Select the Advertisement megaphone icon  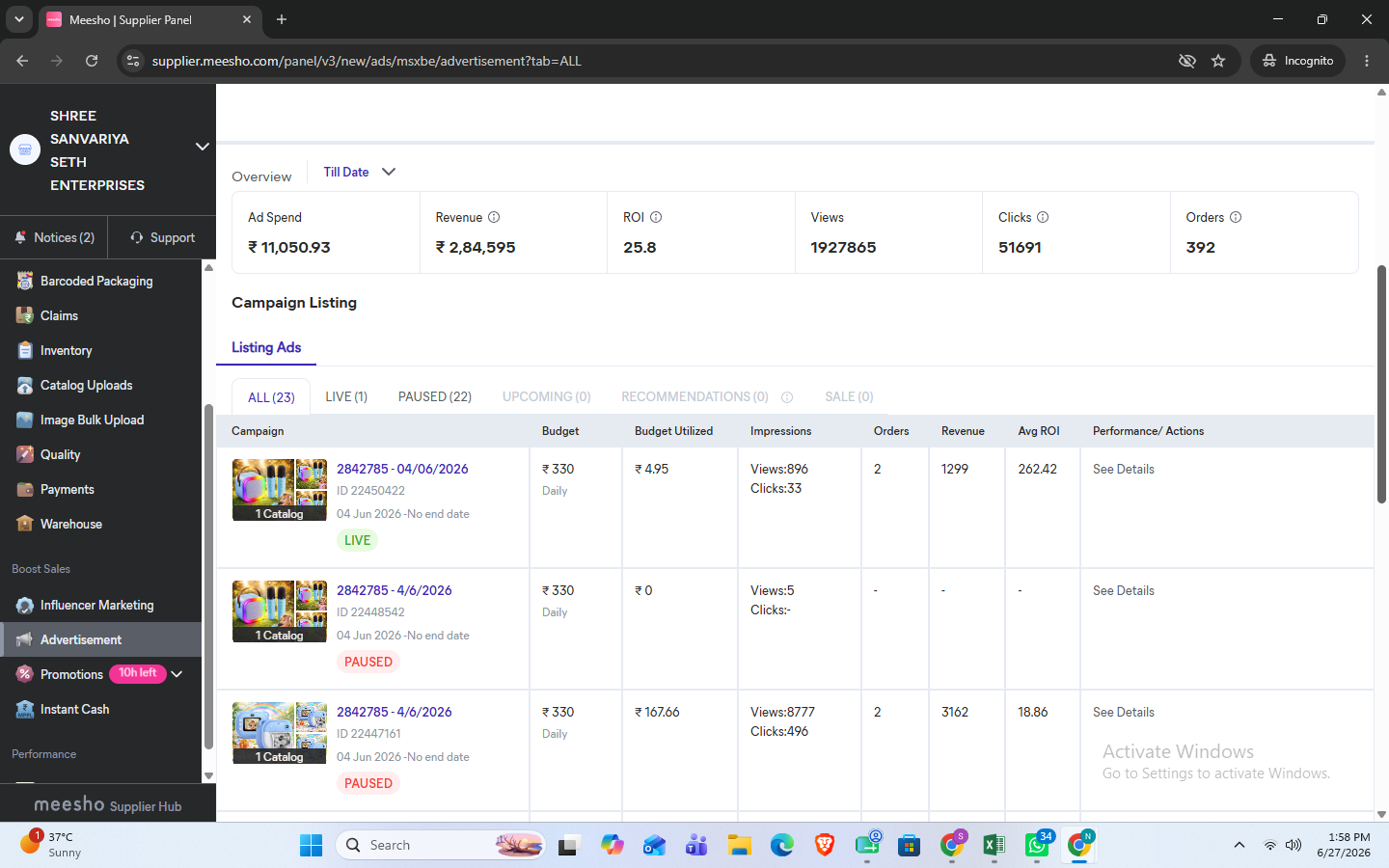pyautogui.click(x=25, y=639)
